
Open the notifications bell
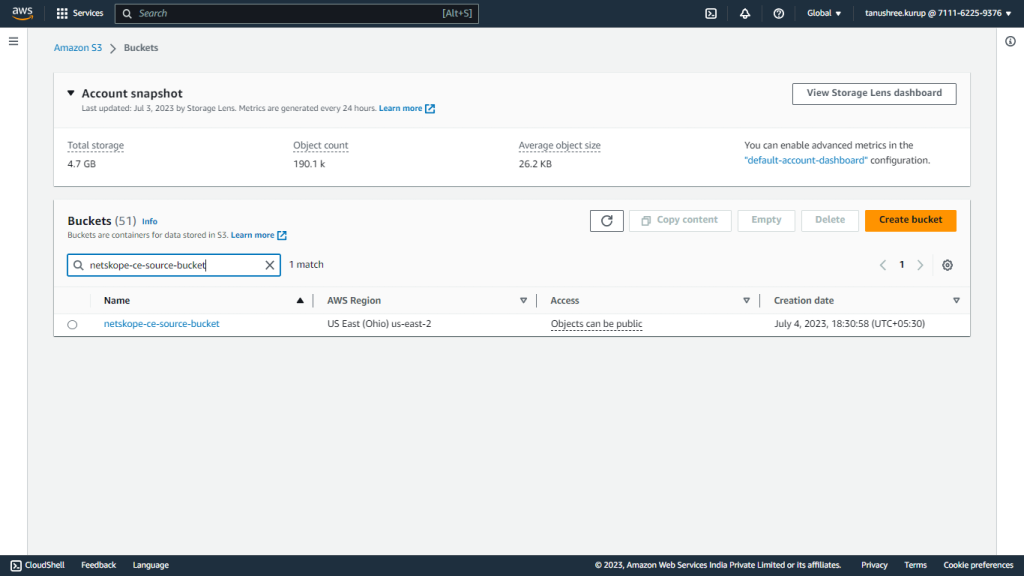(x=744, y=13)
